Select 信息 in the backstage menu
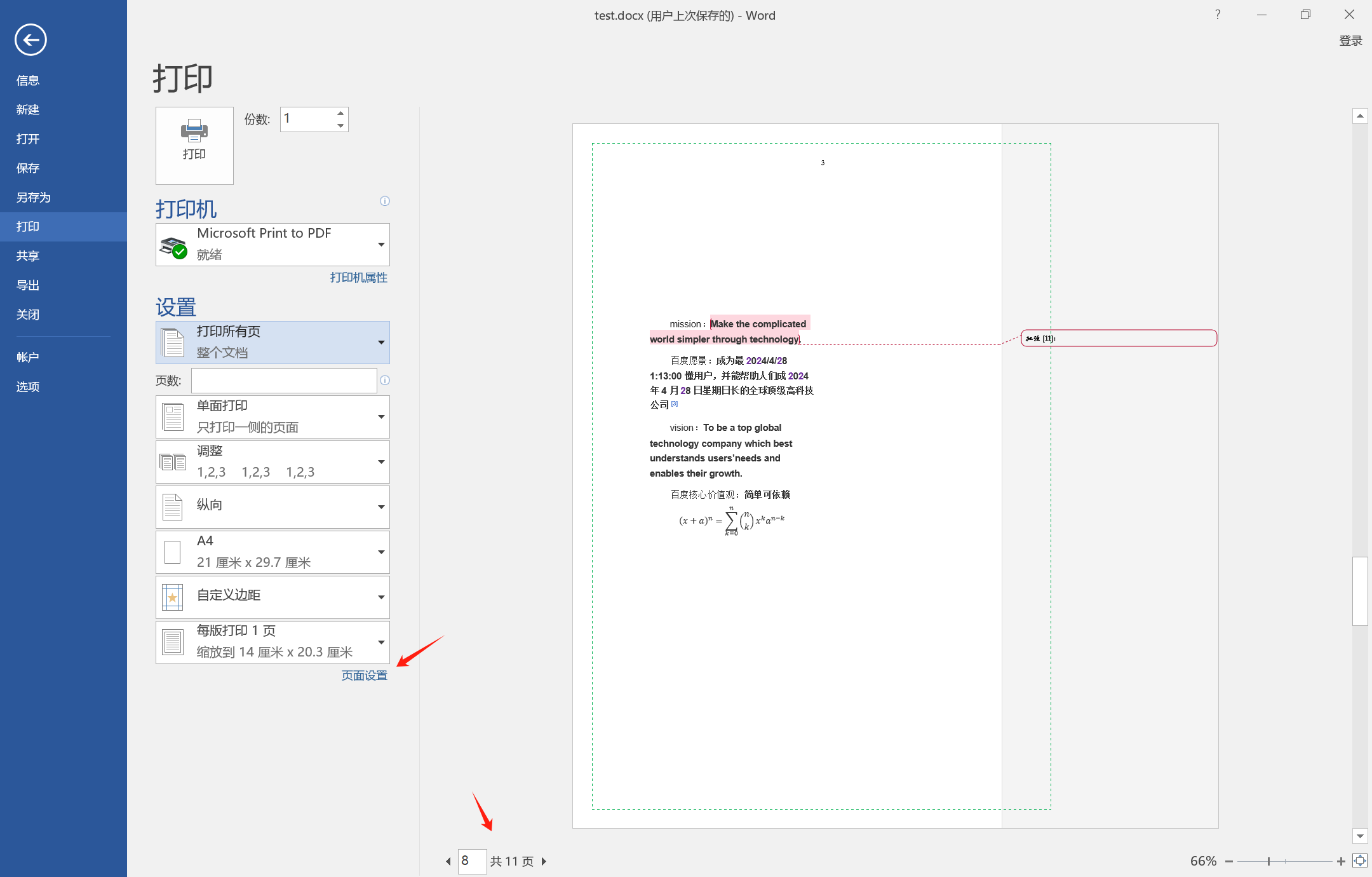1372x877 pixels. pos(64,81)
